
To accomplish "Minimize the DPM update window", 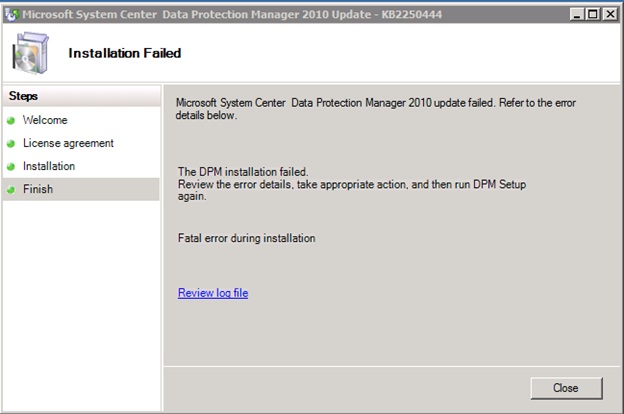I will (577, 15).
